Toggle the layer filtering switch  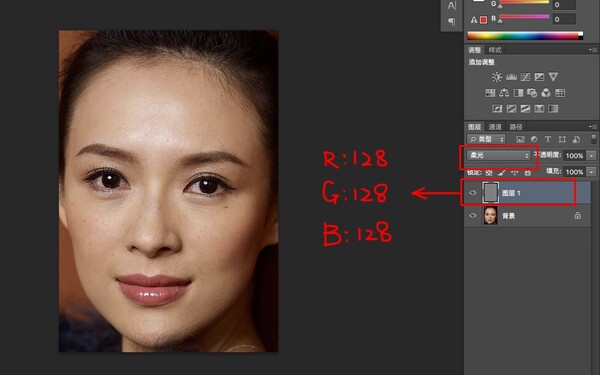tap(594, 139)
